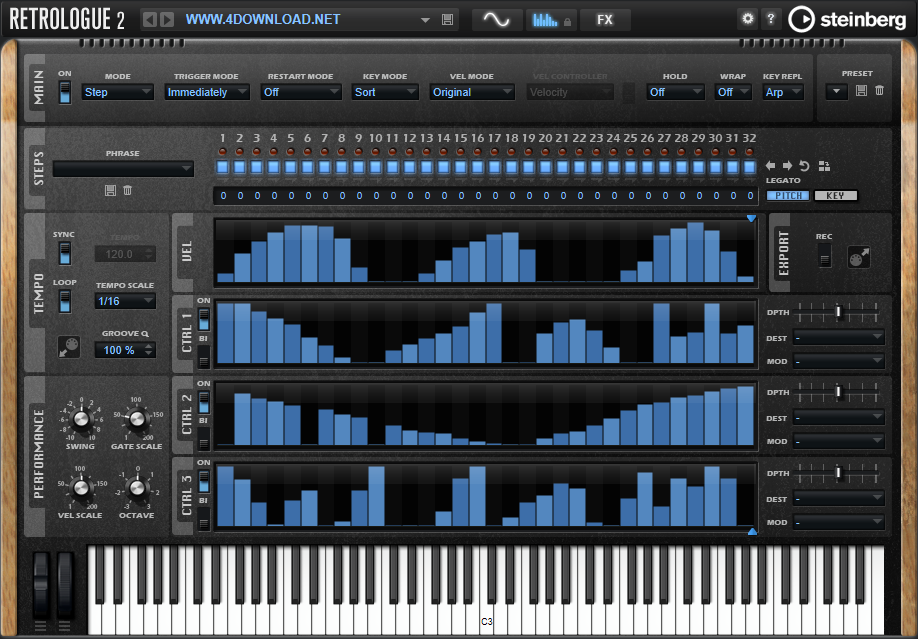Screen dimensions: 918x639
Task: Click the OCTAVE knob
Action: tap(137, 487)
